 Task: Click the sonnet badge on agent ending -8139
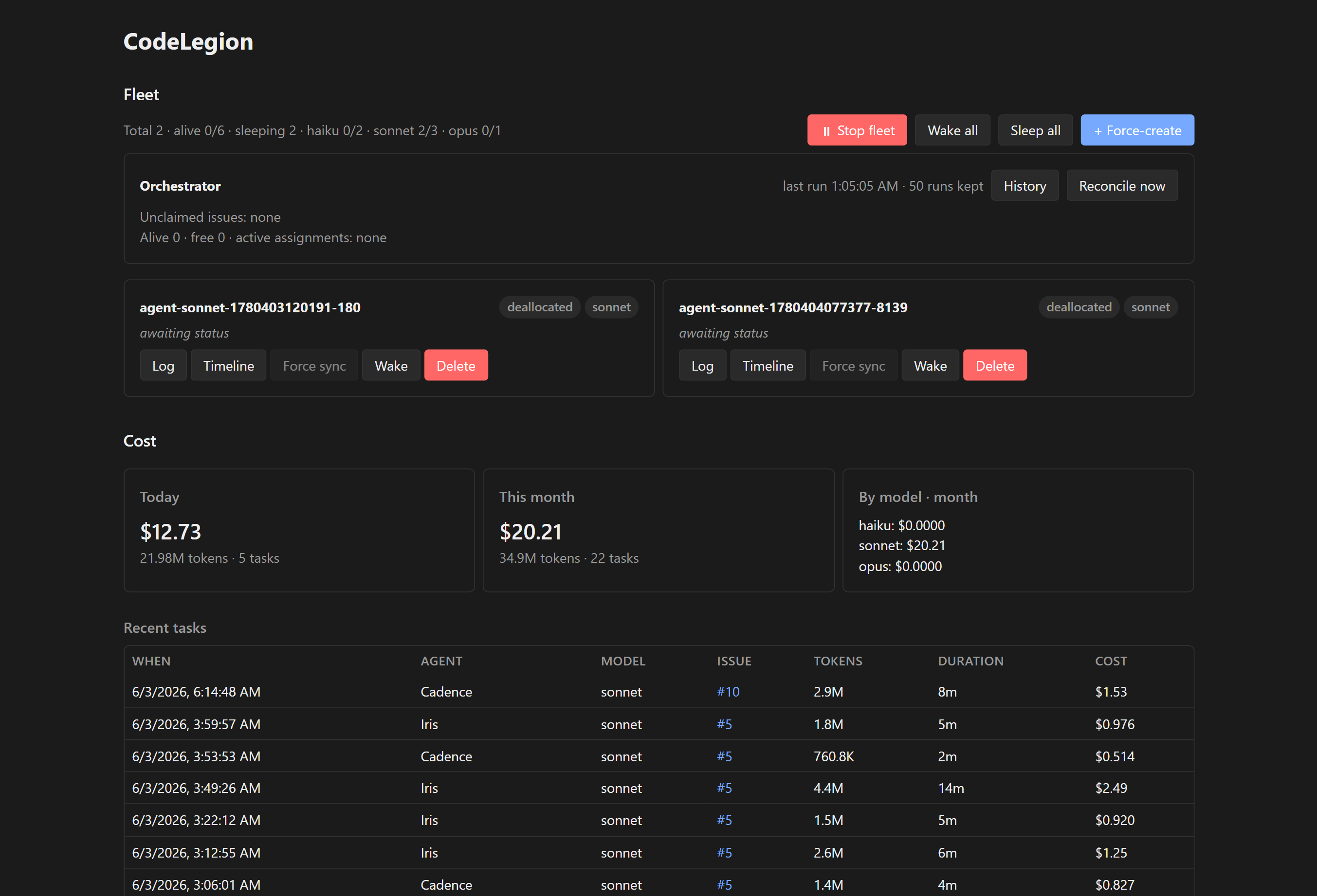[1151, 307]
